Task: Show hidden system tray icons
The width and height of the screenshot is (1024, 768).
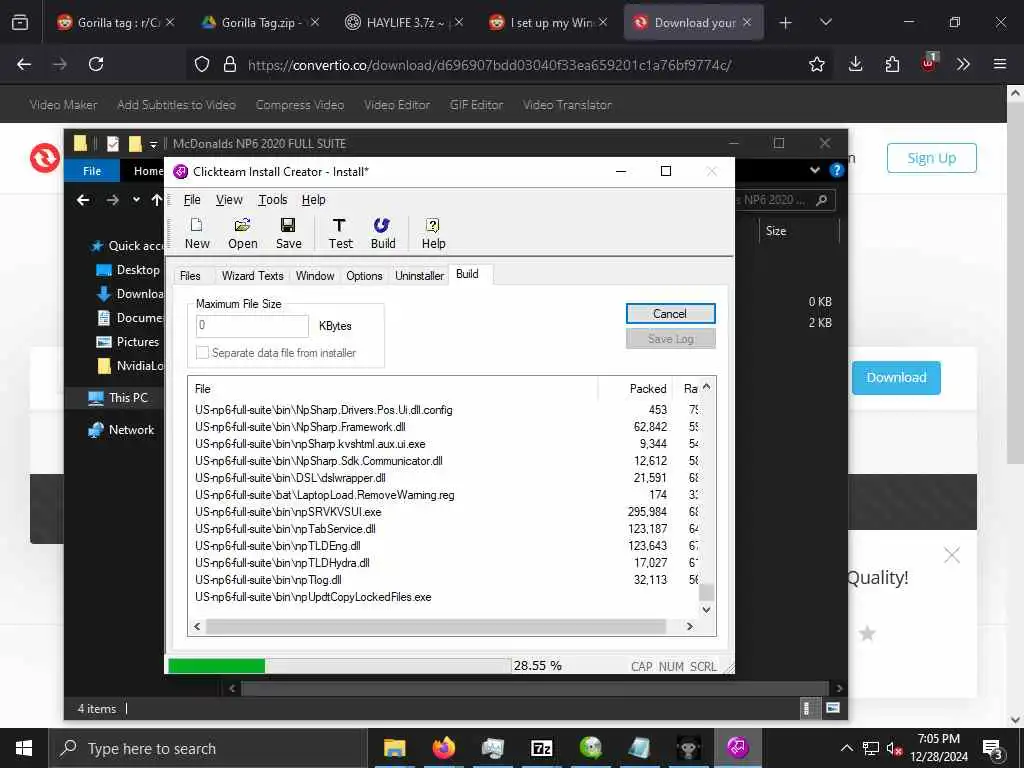Action: pyautogui.click(x=846, y=748)
